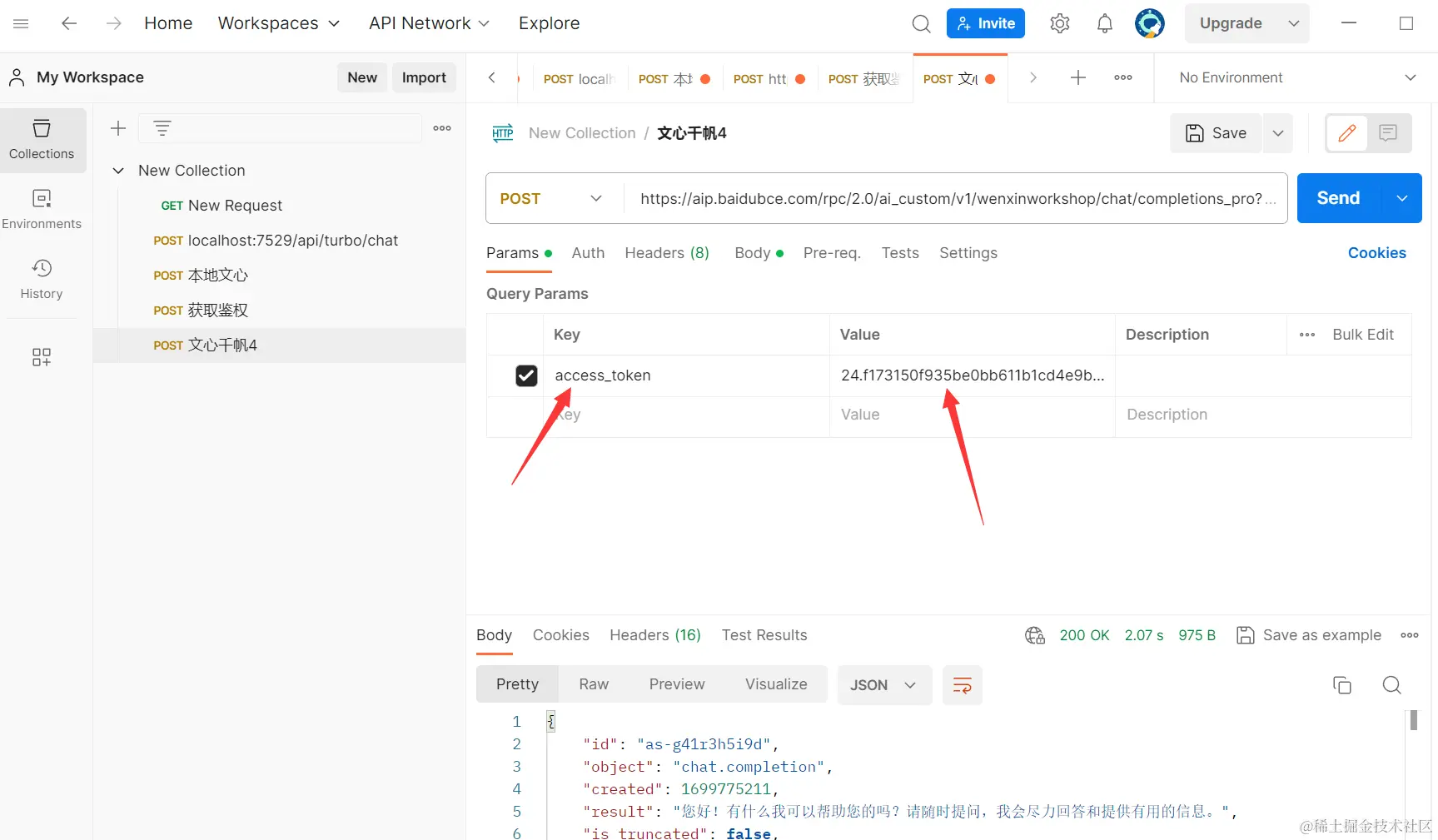The image size is (1438, 840).
Task: Open the API Network dropdown
Action: point(429,23)
